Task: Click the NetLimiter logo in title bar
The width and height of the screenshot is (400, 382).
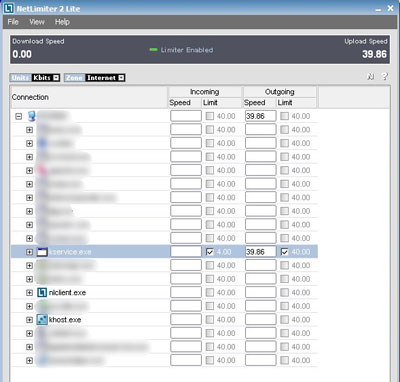Action: (9, 8)
